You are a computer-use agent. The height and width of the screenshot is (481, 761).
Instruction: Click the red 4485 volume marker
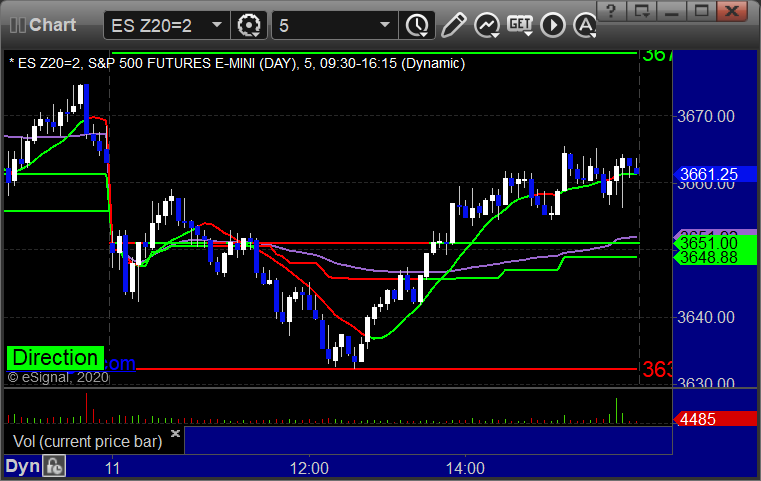pos(713,419)
